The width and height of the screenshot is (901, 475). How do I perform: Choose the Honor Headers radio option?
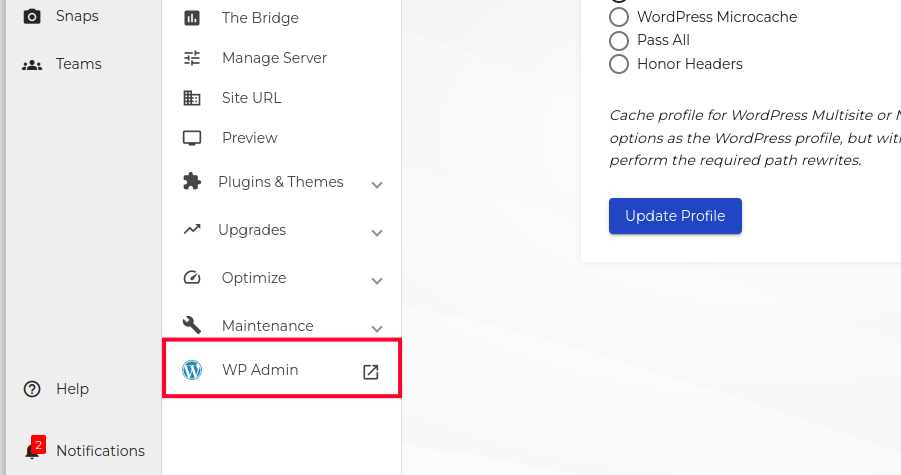(619, 65)
